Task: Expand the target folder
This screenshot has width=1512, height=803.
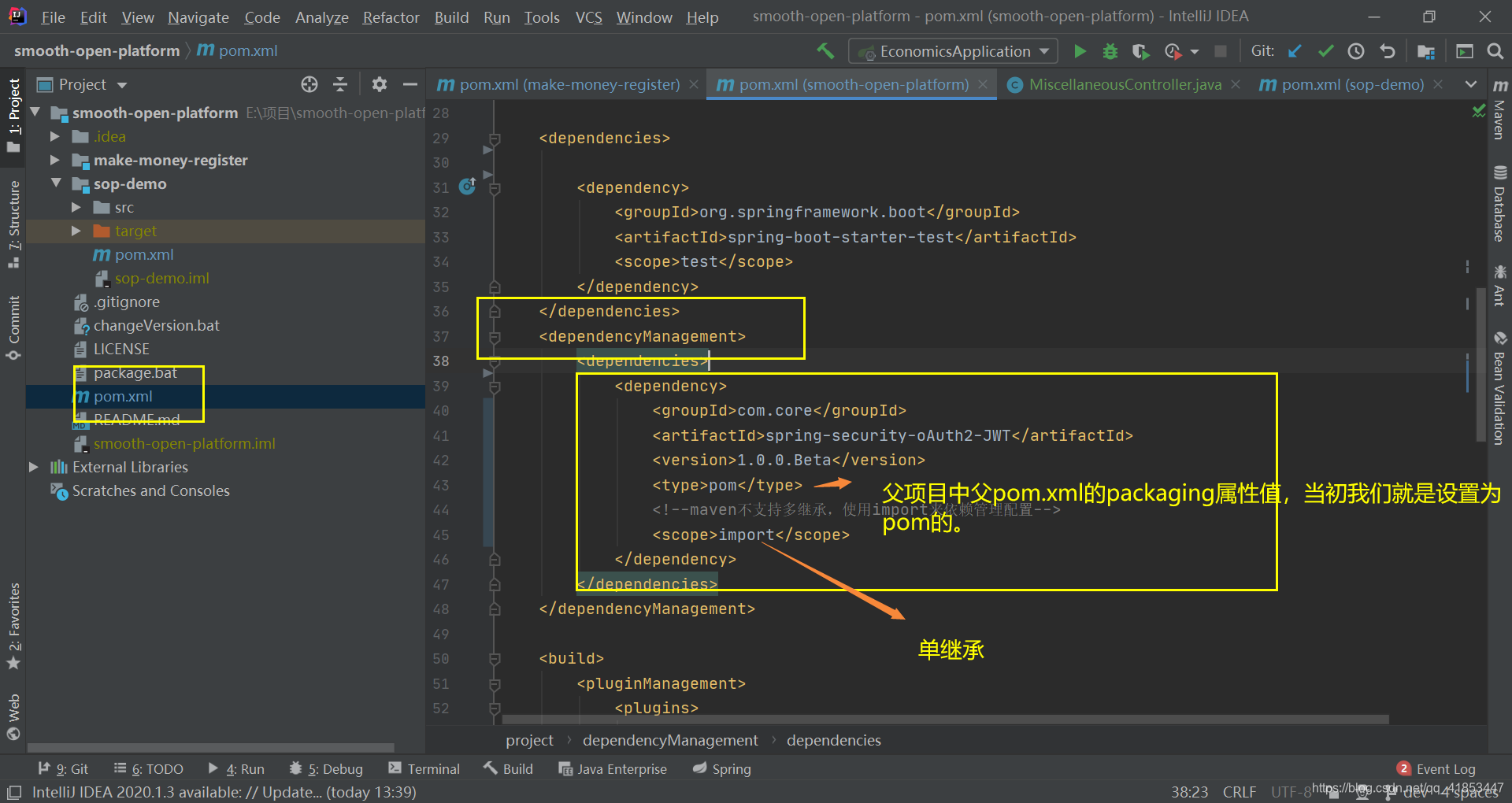Action: 76,231
